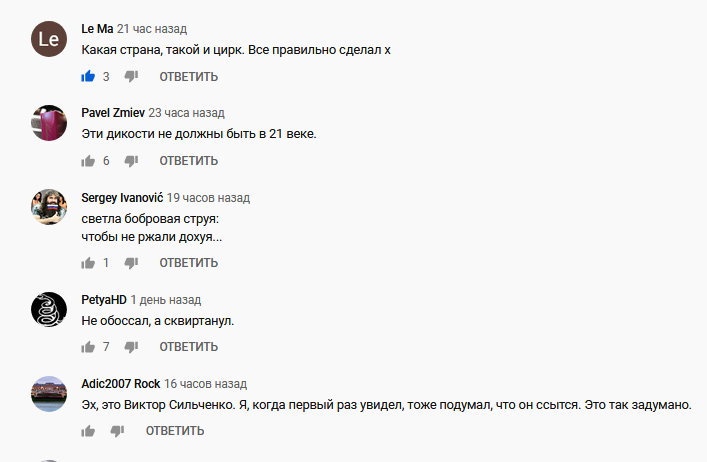Like Sergey Ivanović's comment

pos(88,262)
